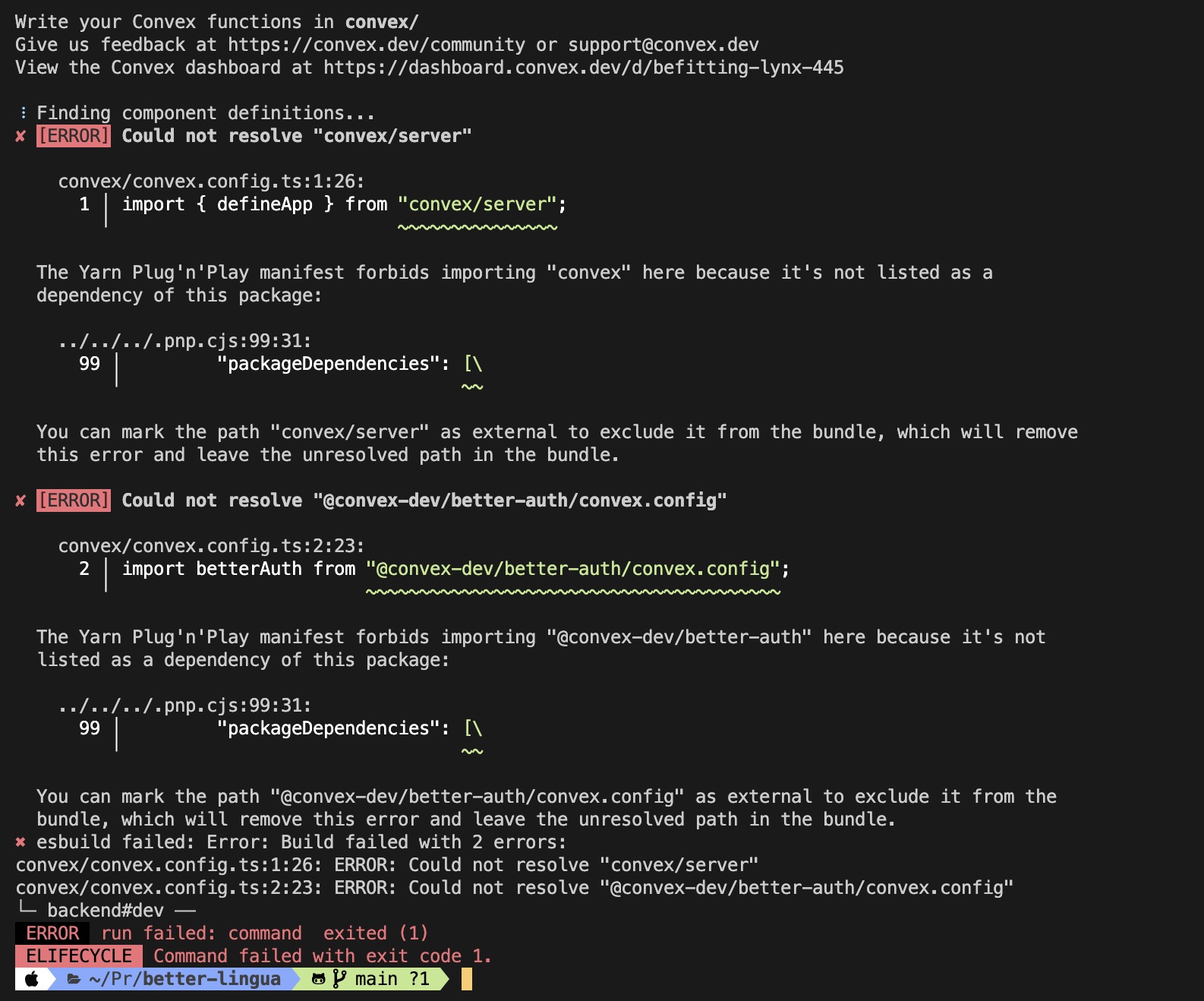Click the red X before esbuild failed
This screenshot has height=1001, width=1204.
20,842
